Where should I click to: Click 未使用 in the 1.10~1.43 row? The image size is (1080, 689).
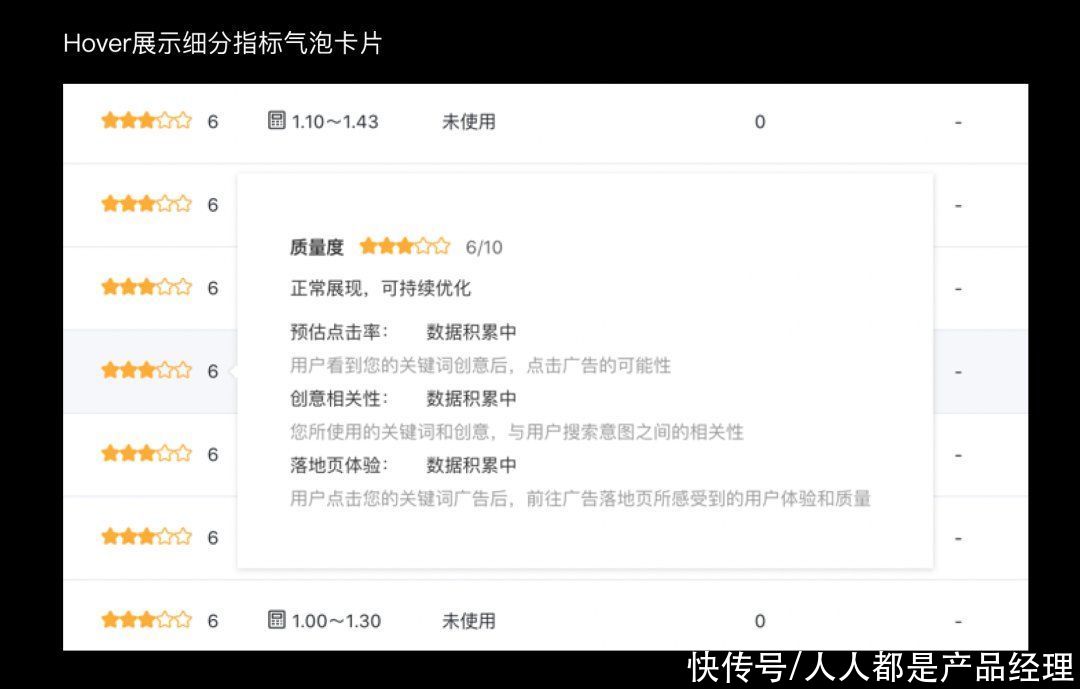tap(468, 122)
